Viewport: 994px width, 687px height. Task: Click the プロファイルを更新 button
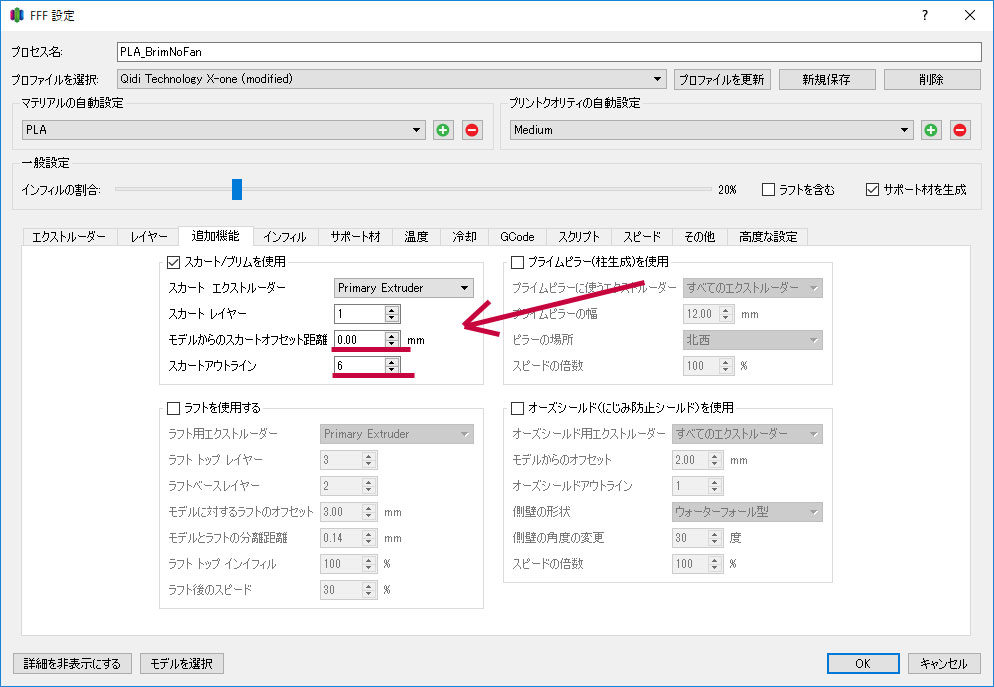pyautogui.click(x=722, y=79)
